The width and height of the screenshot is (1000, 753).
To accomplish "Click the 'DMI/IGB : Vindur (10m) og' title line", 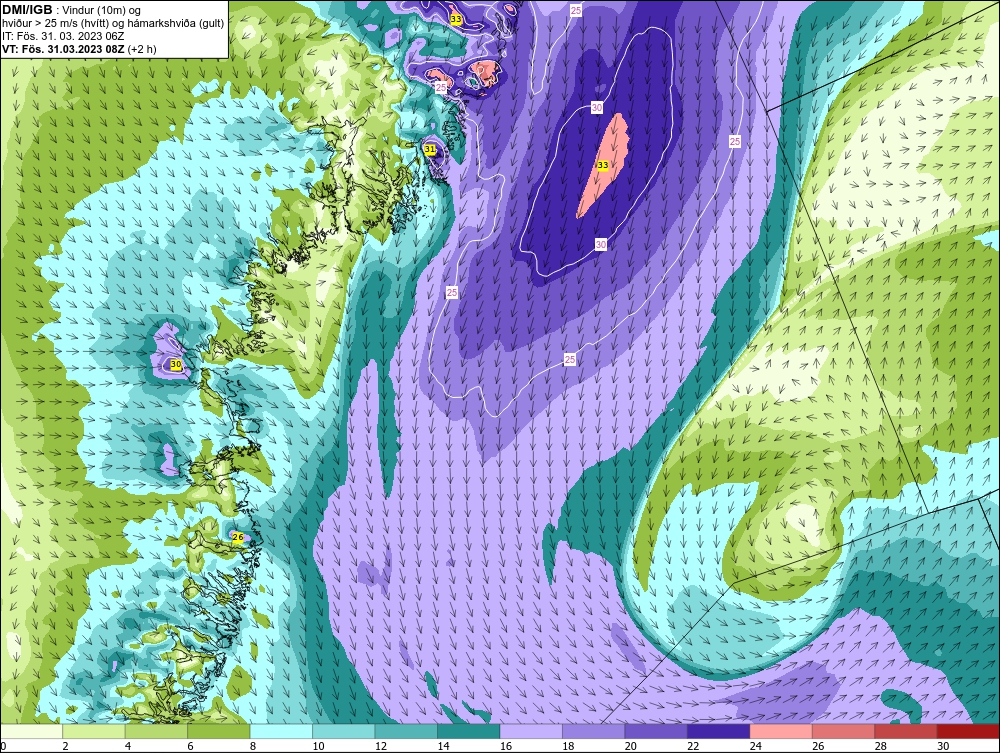I will tap(71, 10).
